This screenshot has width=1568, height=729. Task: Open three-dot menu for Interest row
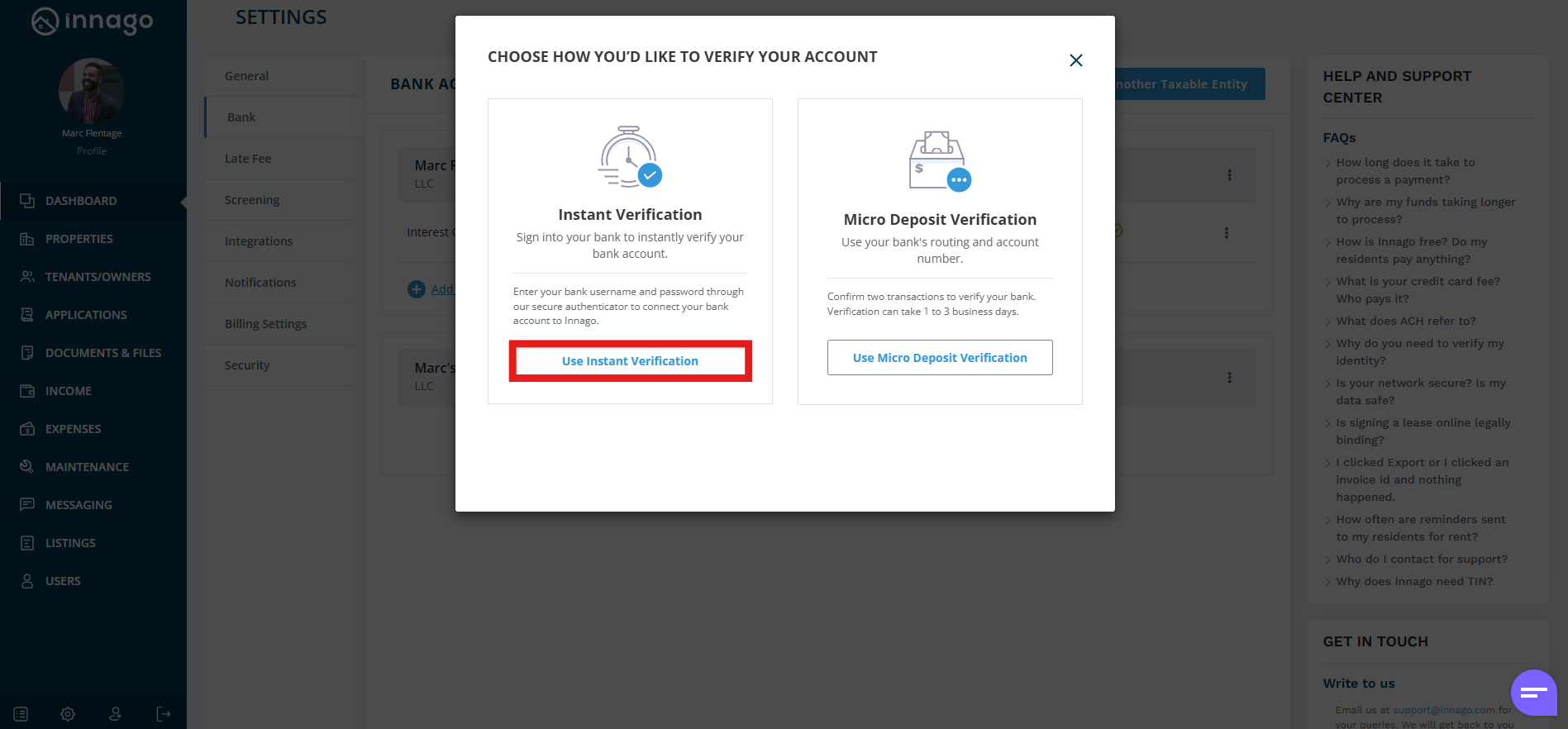coord(1226,233)
